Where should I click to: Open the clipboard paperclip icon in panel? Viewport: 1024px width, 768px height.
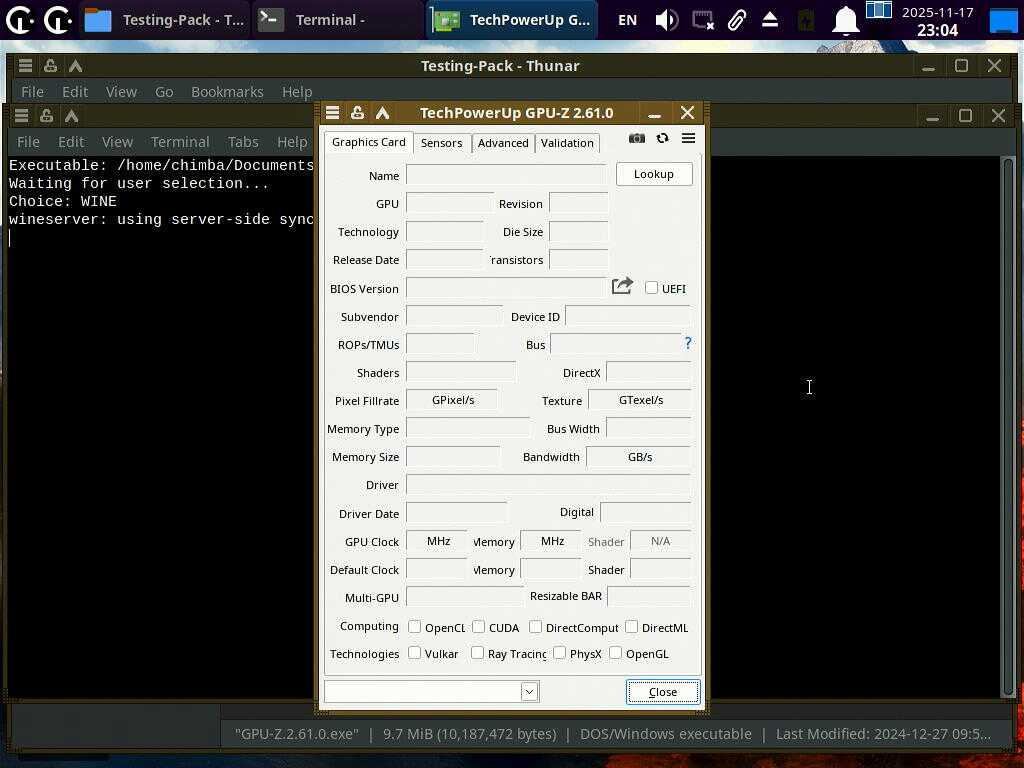[x=737, y=20]
